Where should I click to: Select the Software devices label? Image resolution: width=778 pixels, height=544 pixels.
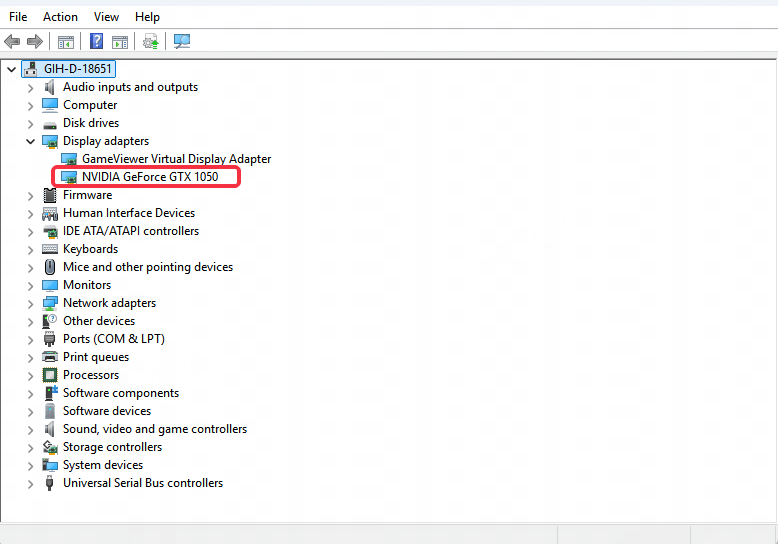107,411
